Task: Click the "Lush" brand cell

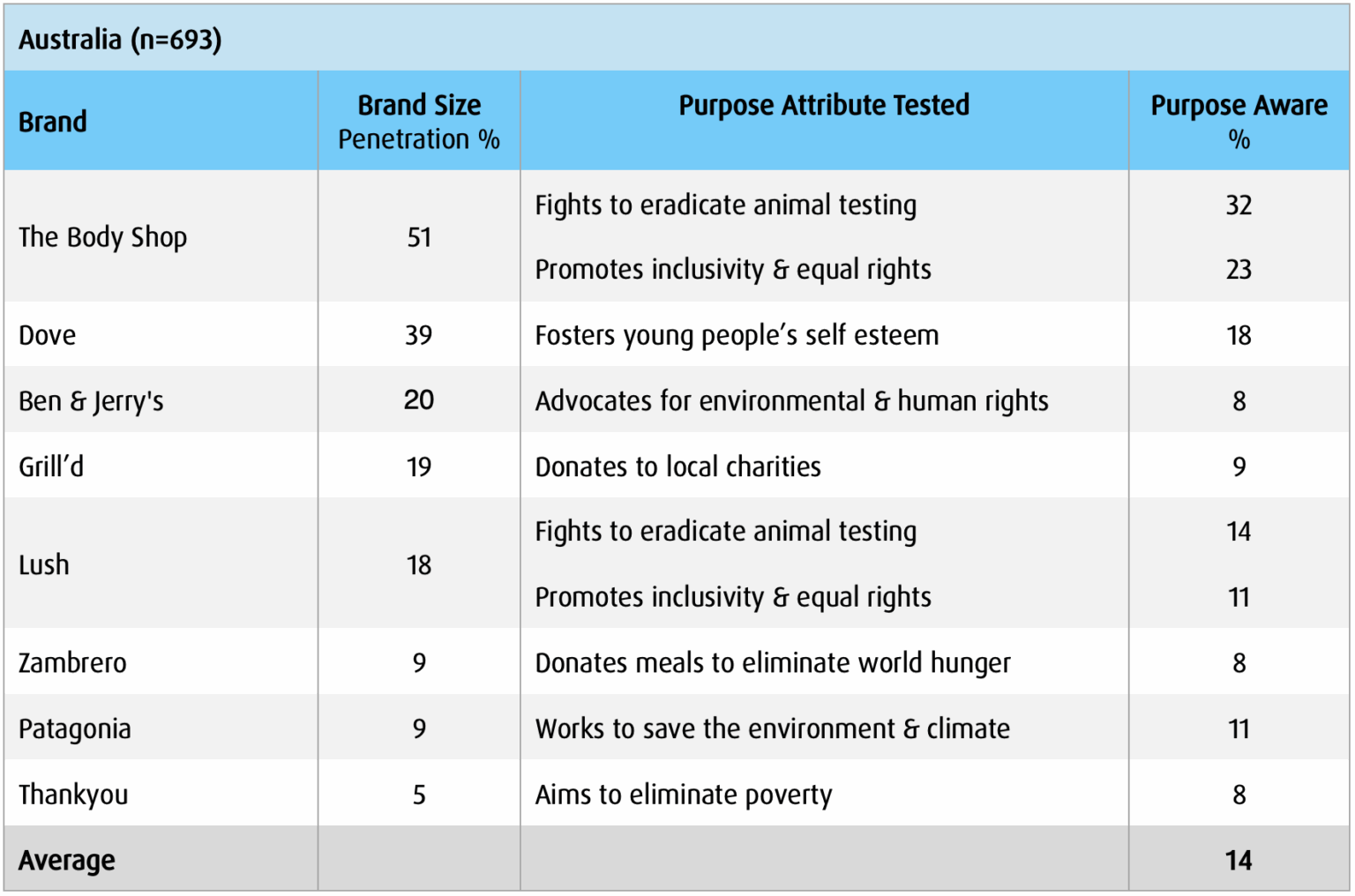Action: coord(44,564)
